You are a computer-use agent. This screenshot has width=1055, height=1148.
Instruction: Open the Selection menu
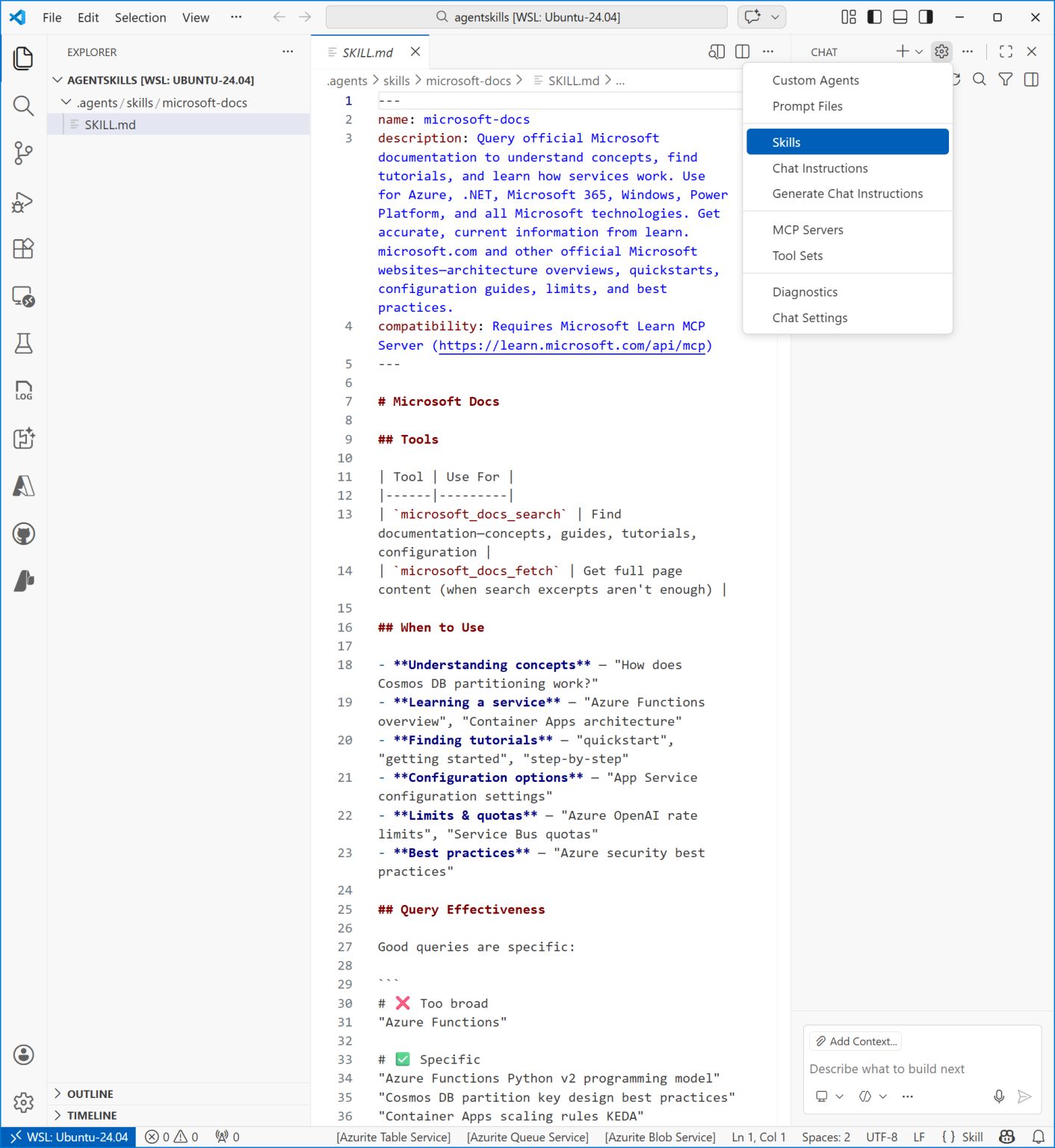140,17
